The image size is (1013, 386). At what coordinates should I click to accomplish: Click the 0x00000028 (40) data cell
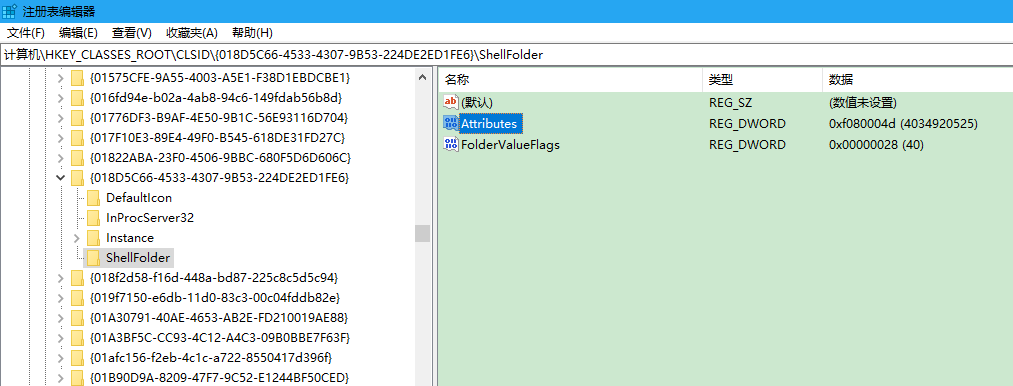(876, 144)
